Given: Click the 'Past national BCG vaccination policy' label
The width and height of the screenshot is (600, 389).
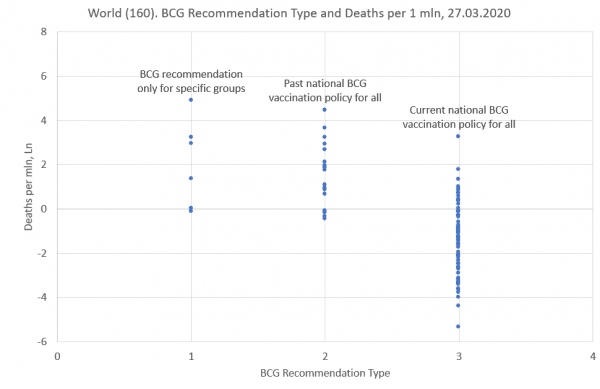Looking at the screenshot, I should [325, 91].
